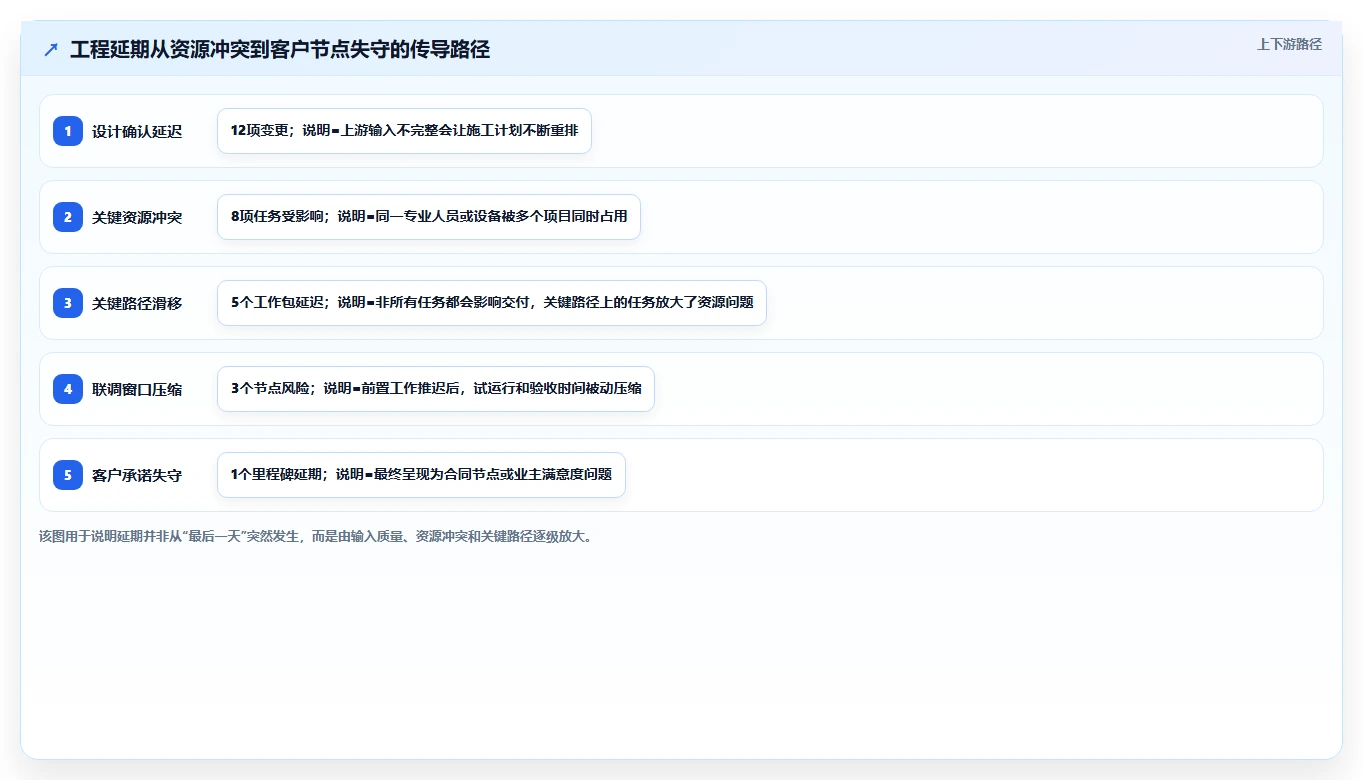Select step number 5 badge

pyautogui.click(x=68, y=475)
